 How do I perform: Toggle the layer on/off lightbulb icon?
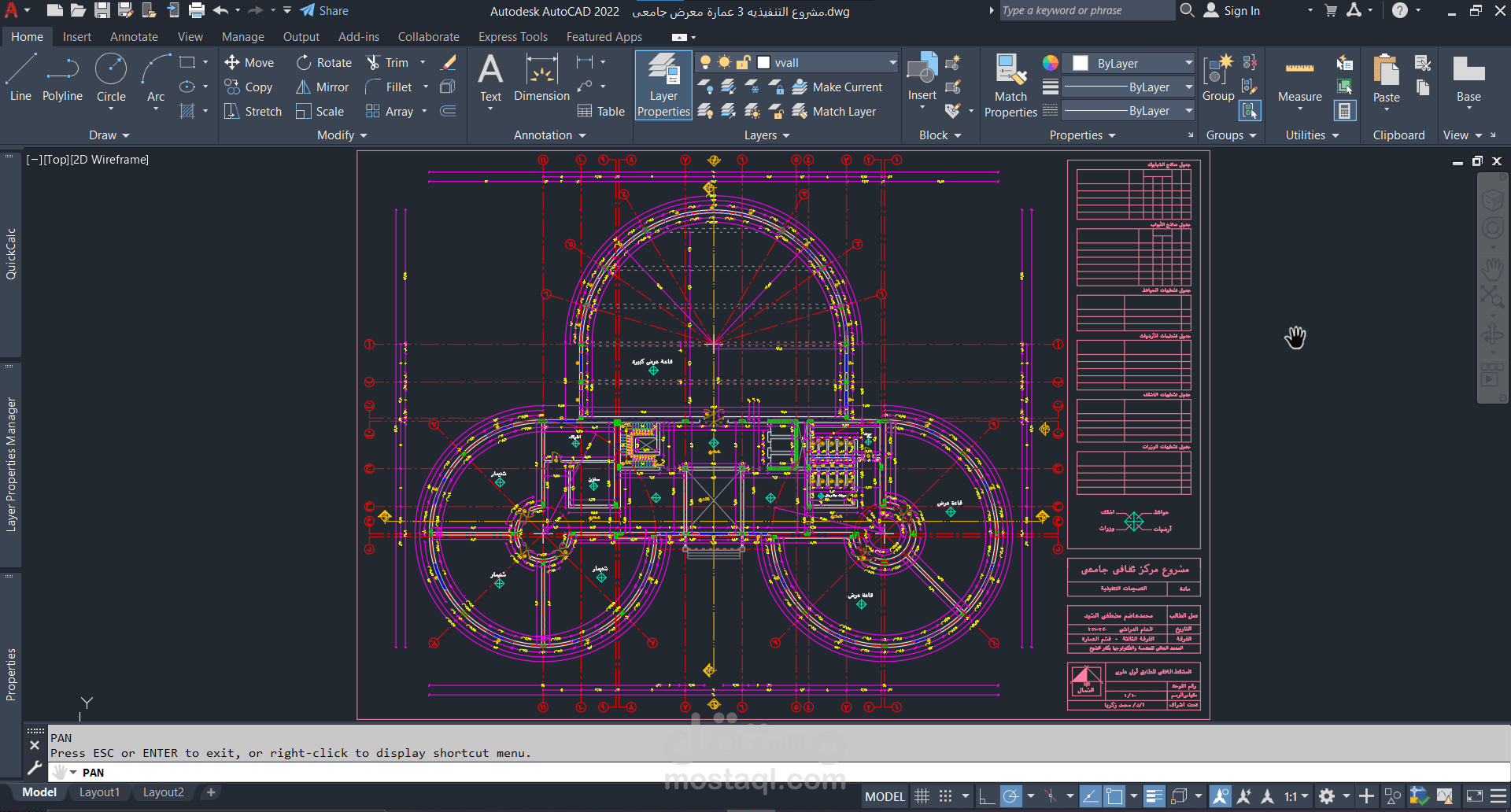(x=706, y=63)
